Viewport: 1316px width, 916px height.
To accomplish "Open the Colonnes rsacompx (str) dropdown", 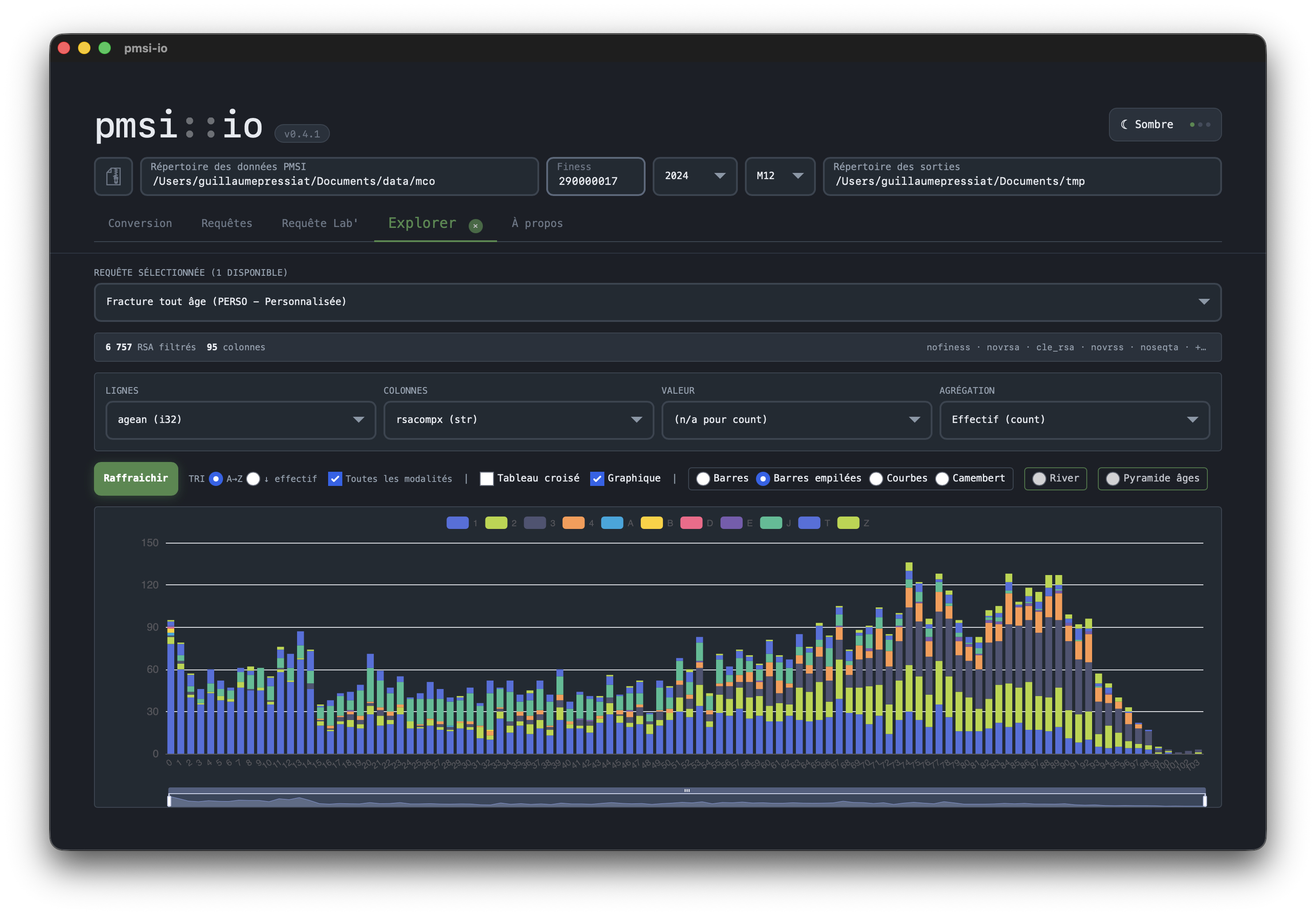I will 519,420.
